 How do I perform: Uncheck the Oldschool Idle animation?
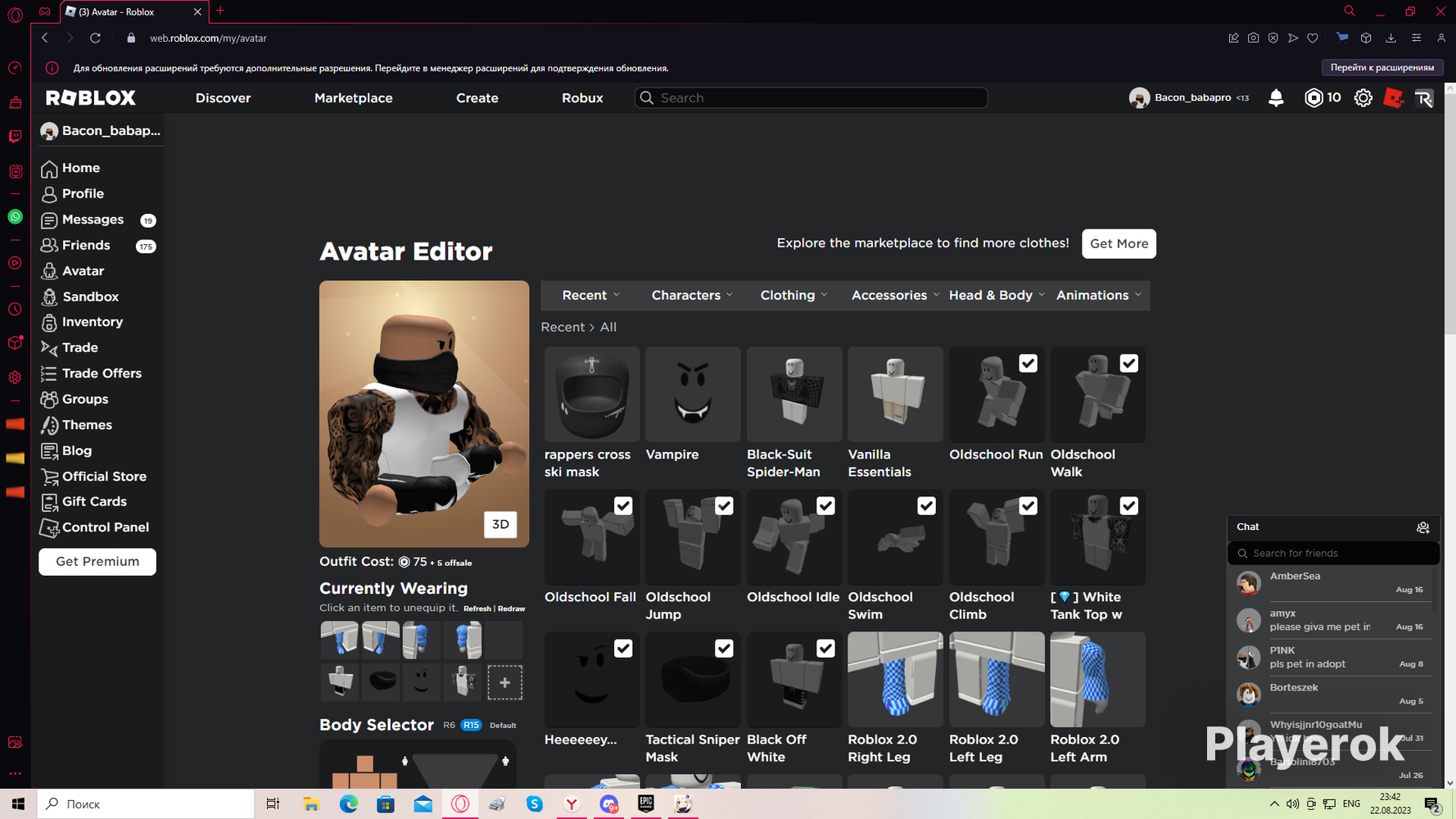(x=825, y=506)
